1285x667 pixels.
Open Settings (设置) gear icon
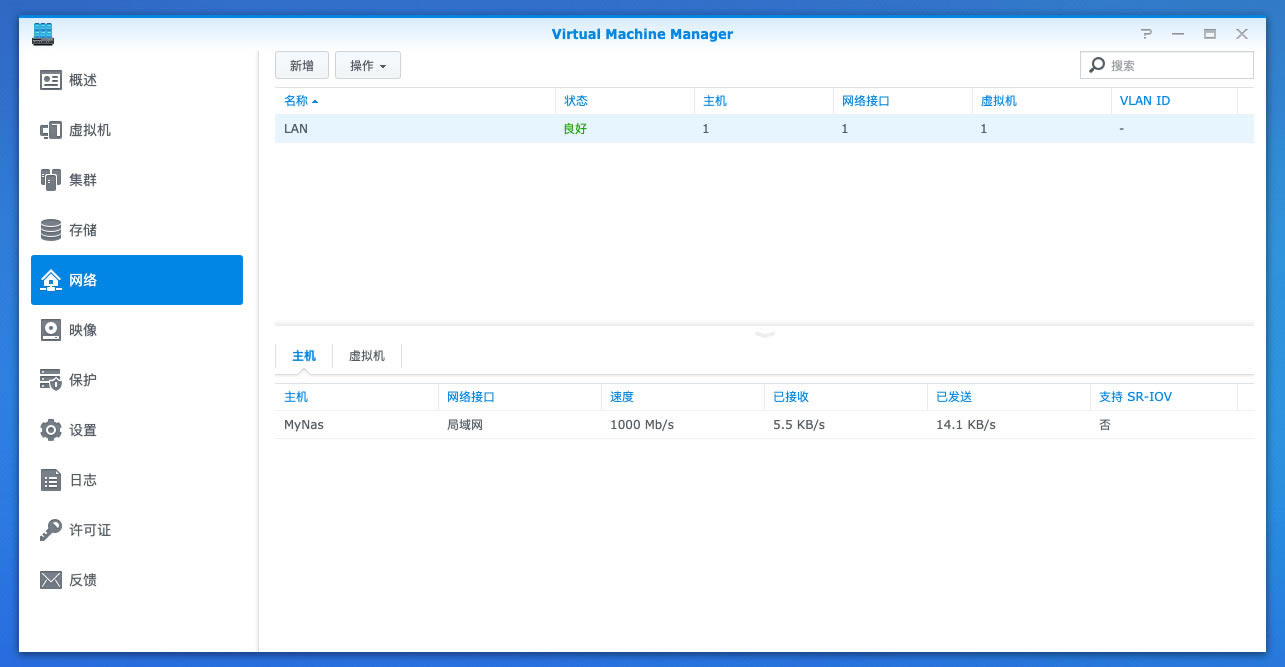click(51, 430)
